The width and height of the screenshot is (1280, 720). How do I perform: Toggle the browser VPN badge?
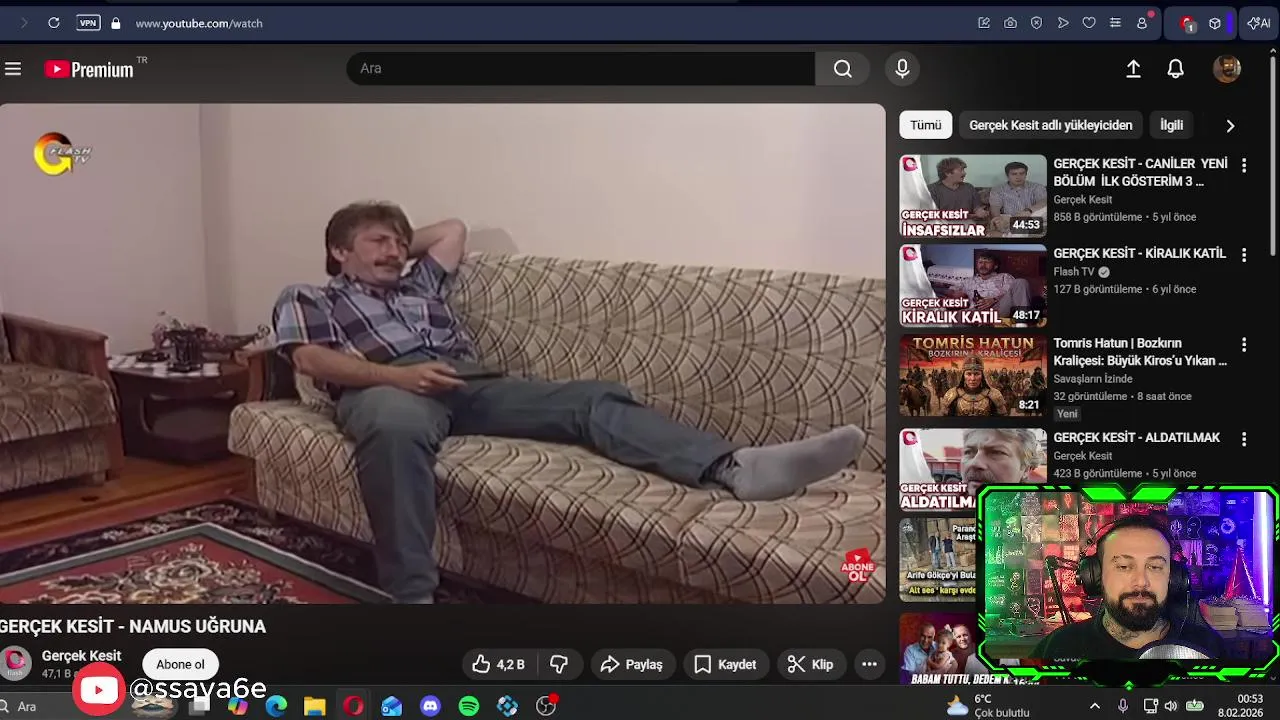click(x=88, y=23)
